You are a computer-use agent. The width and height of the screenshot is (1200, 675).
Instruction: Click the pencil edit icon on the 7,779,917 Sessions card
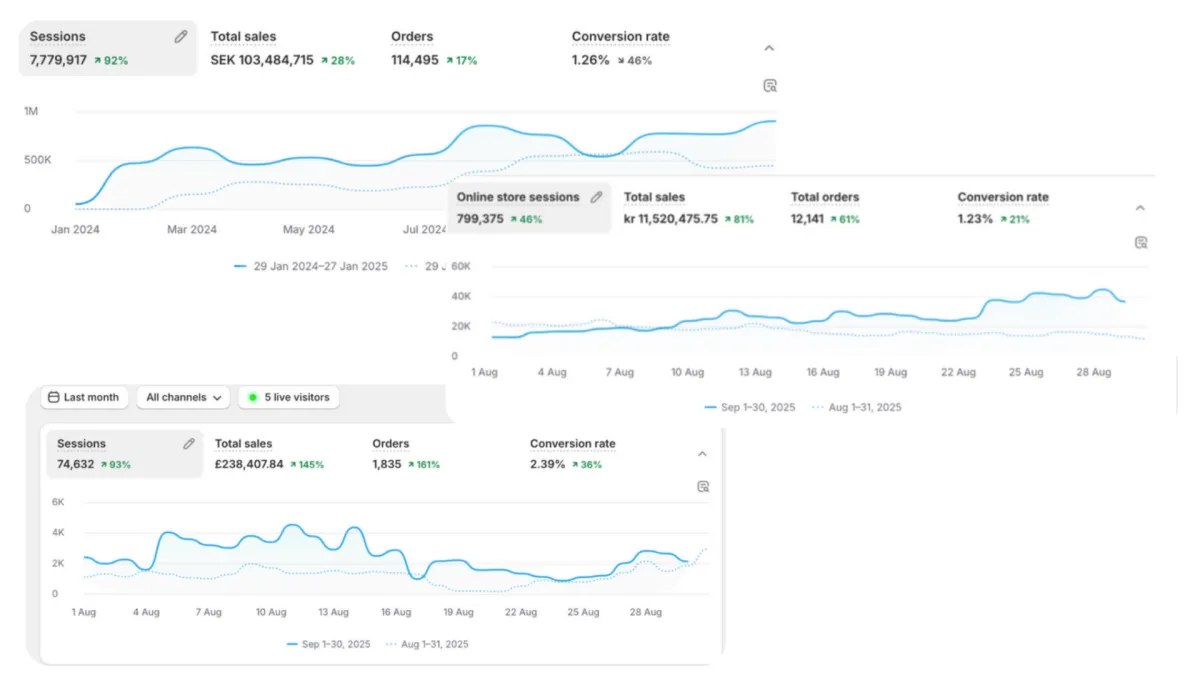181,37
